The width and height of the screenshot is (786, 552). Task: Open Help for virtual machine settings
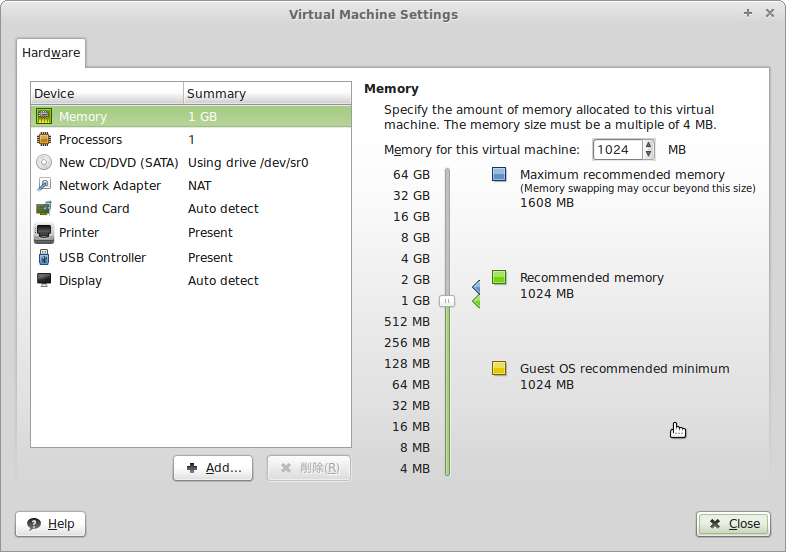pos(51,524)
